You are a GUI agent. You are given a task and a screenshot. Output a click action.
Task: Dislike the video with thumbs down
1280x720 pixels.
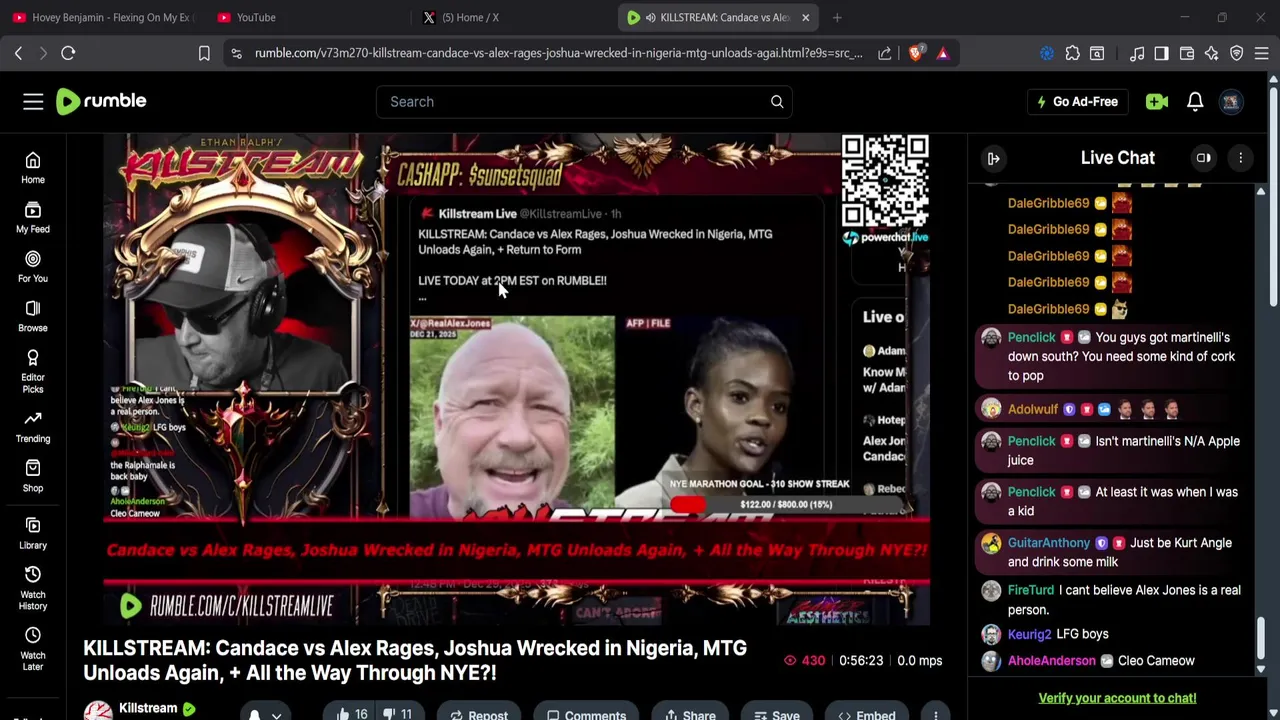397,714
